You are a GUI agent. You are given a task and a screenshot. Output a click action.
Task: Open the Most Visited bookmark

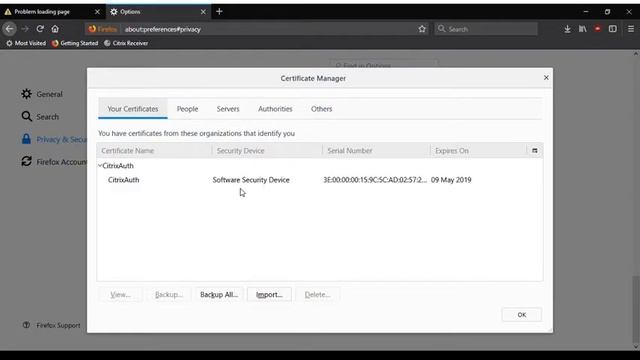click(26, 43)
